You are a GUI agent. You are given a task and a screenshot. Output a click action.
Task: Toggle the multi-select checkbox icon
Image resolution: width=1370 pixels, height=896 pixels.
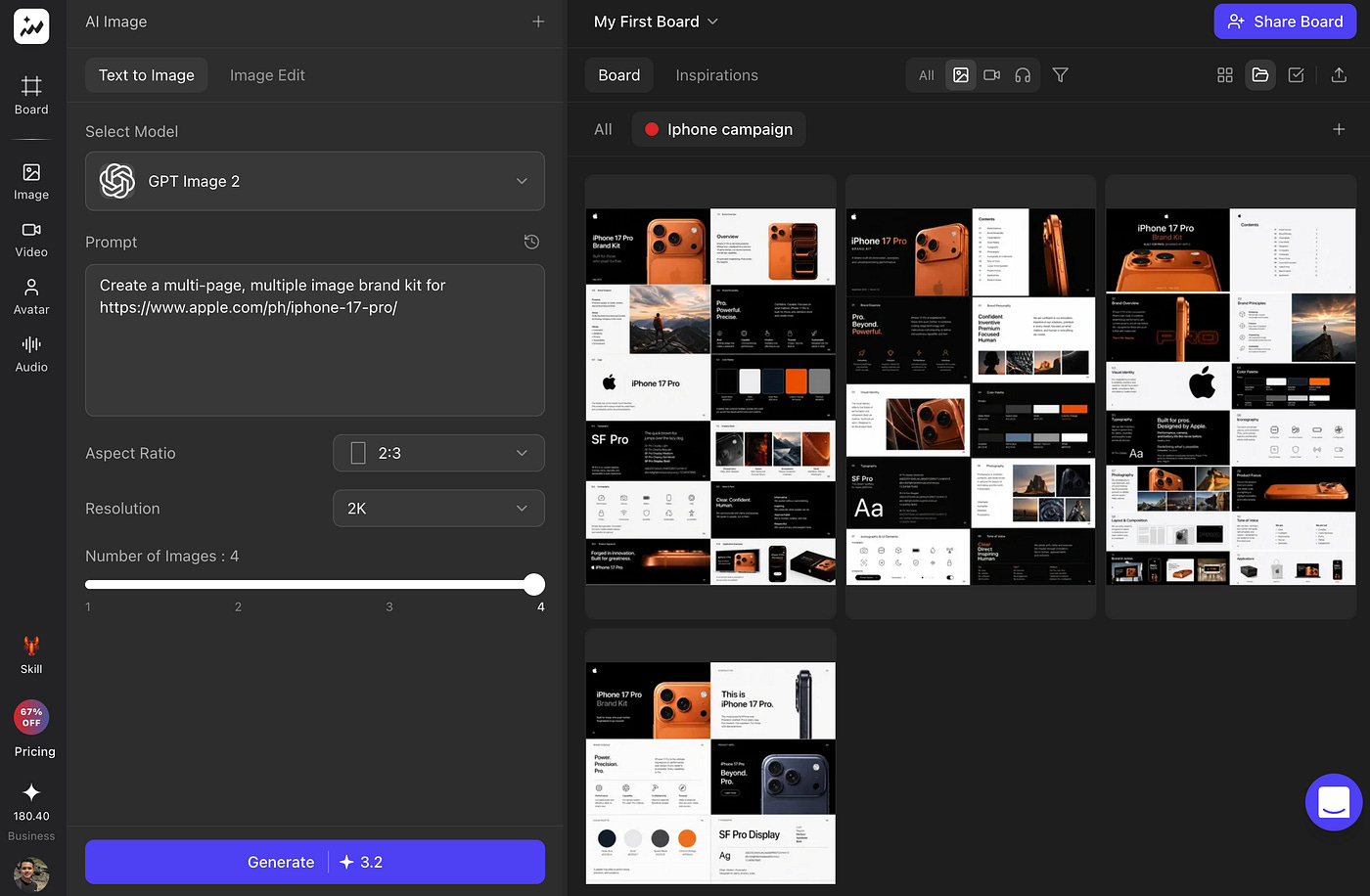(1297, 75)
